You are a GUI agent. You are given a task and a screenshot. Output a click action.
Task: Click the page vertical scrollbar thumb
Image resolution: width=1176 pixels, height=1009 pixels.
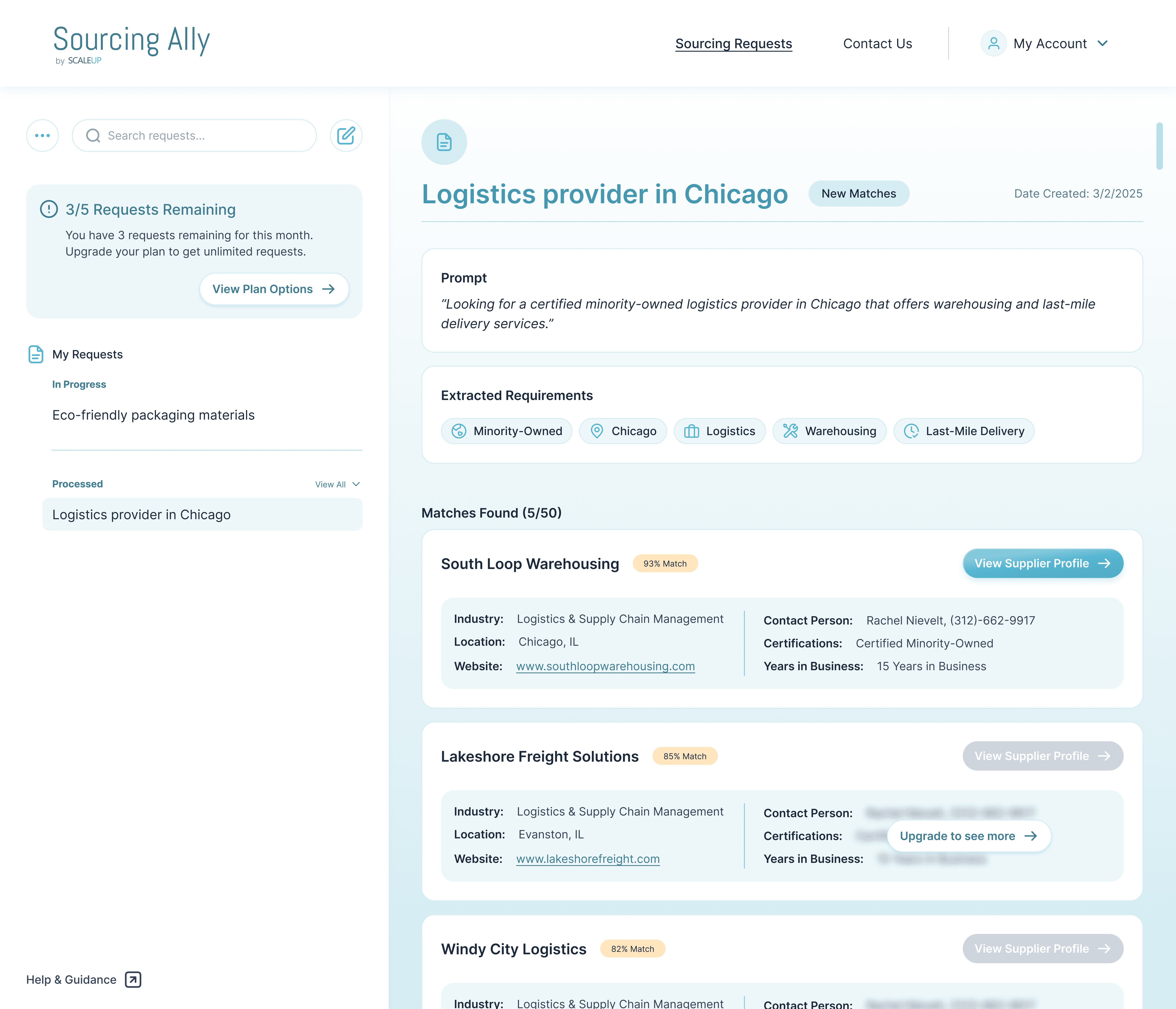[1159, 146]
